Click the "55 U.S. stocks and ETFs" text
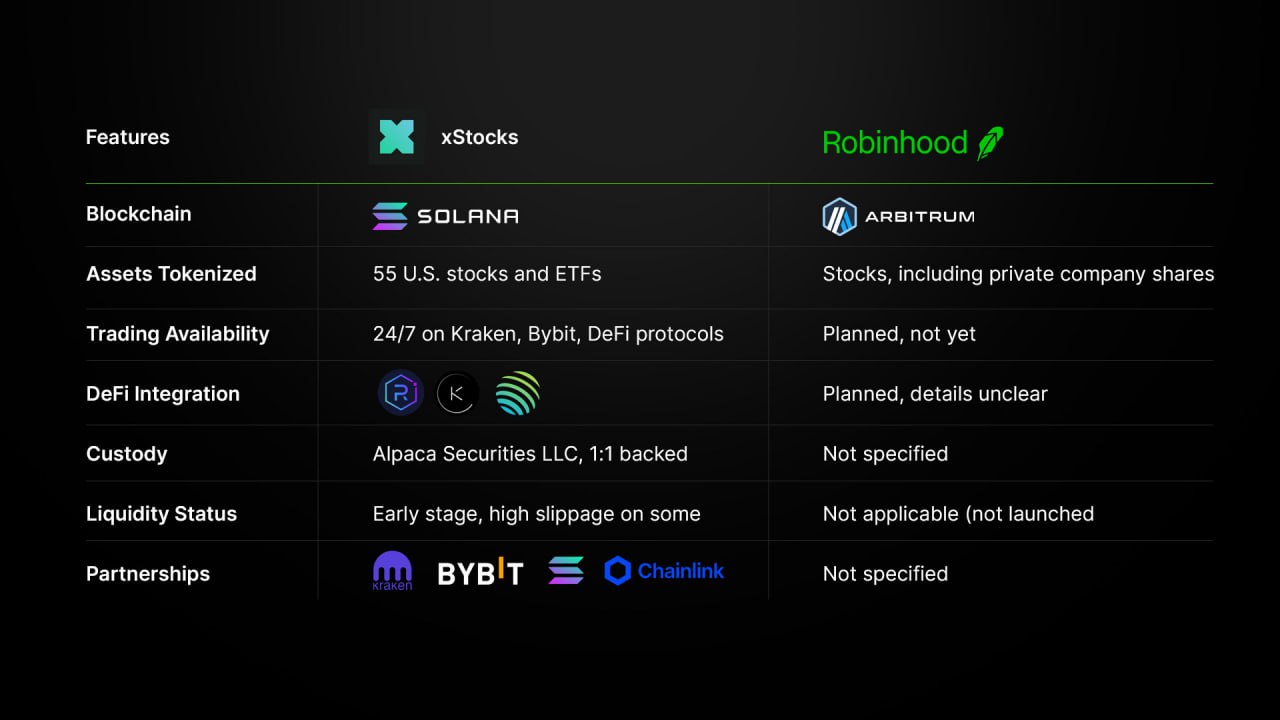This screenshot has width=1280, height=720. click(487, 274)
